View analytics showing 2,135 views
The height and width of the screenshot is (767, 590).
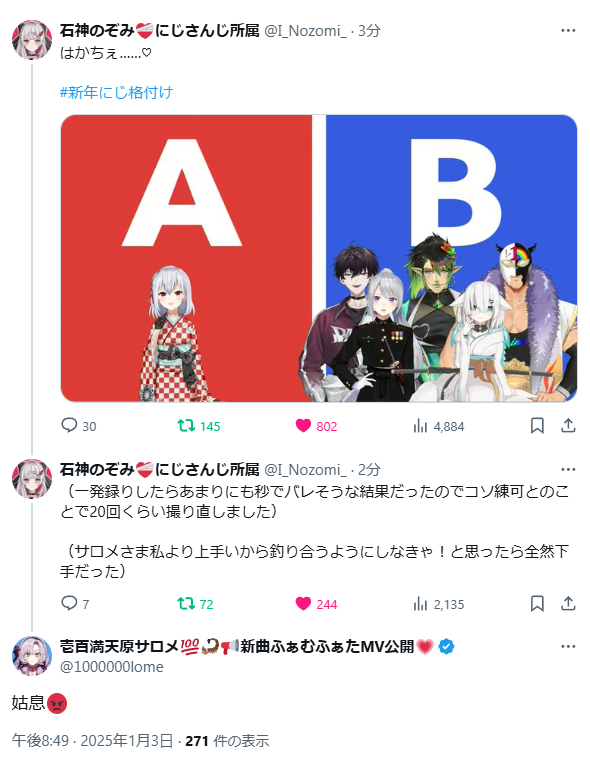pos(420,604)
